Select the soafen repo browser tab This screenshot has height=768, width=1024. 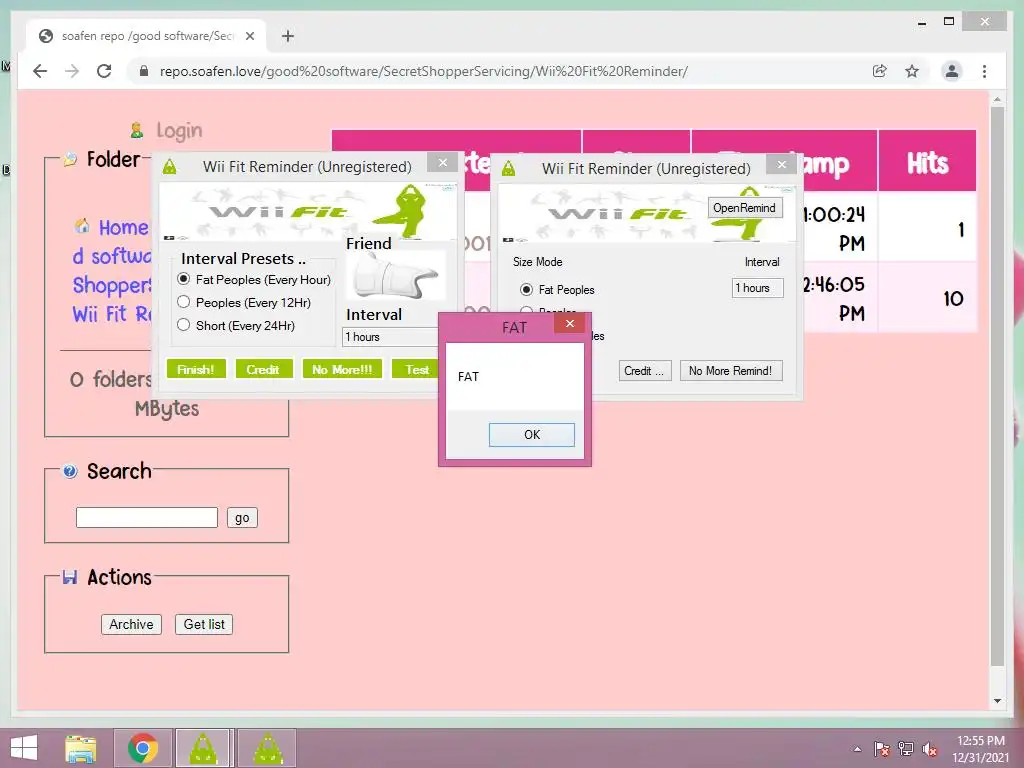coord(146,36)
